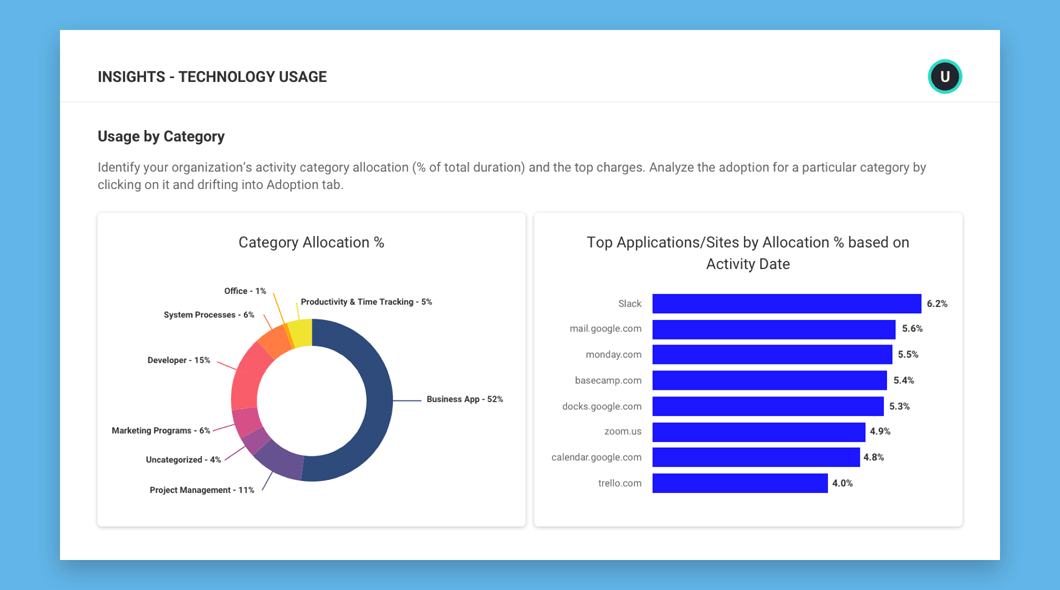1060x590 pixels.
Task: Click the "6.2%" value for Slack
Action: pyautogui.click(x=937, y=304)
